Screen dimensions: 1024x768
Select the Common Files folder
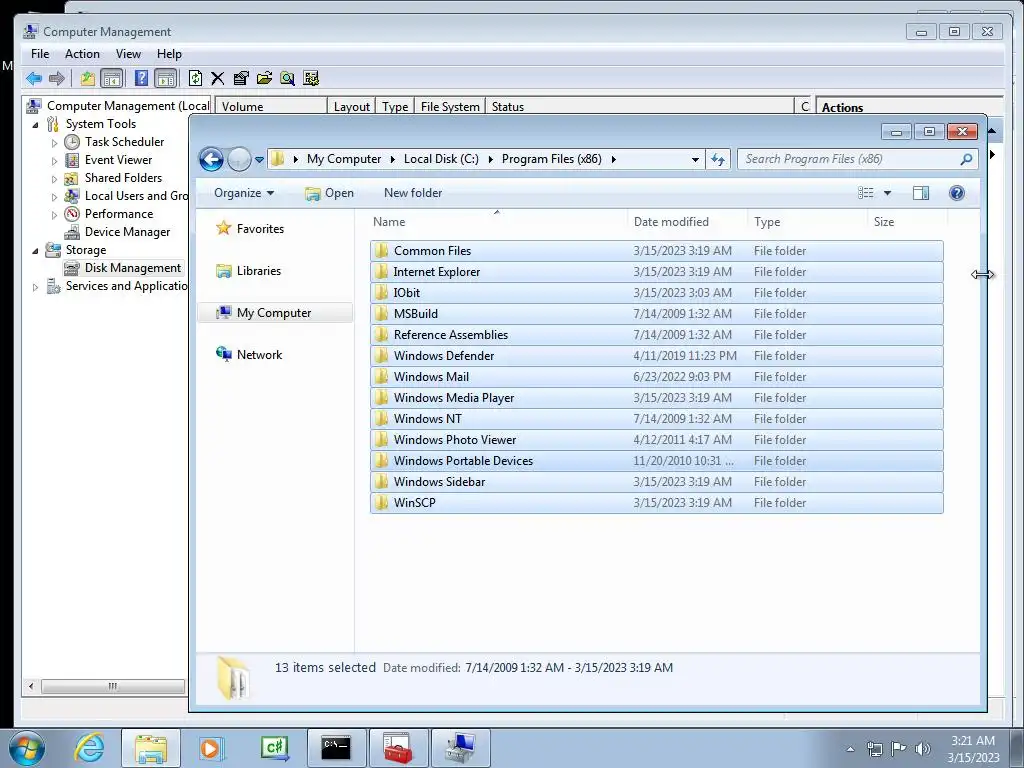click(x=656, y=251)
